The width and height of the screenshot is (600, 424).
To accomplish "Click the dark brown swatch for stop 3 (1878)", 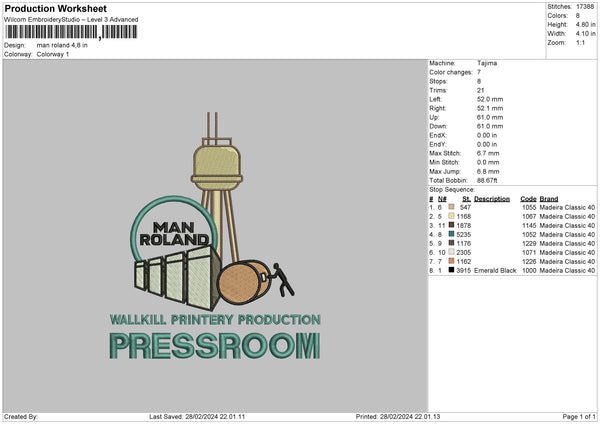I will pos(452,225).
